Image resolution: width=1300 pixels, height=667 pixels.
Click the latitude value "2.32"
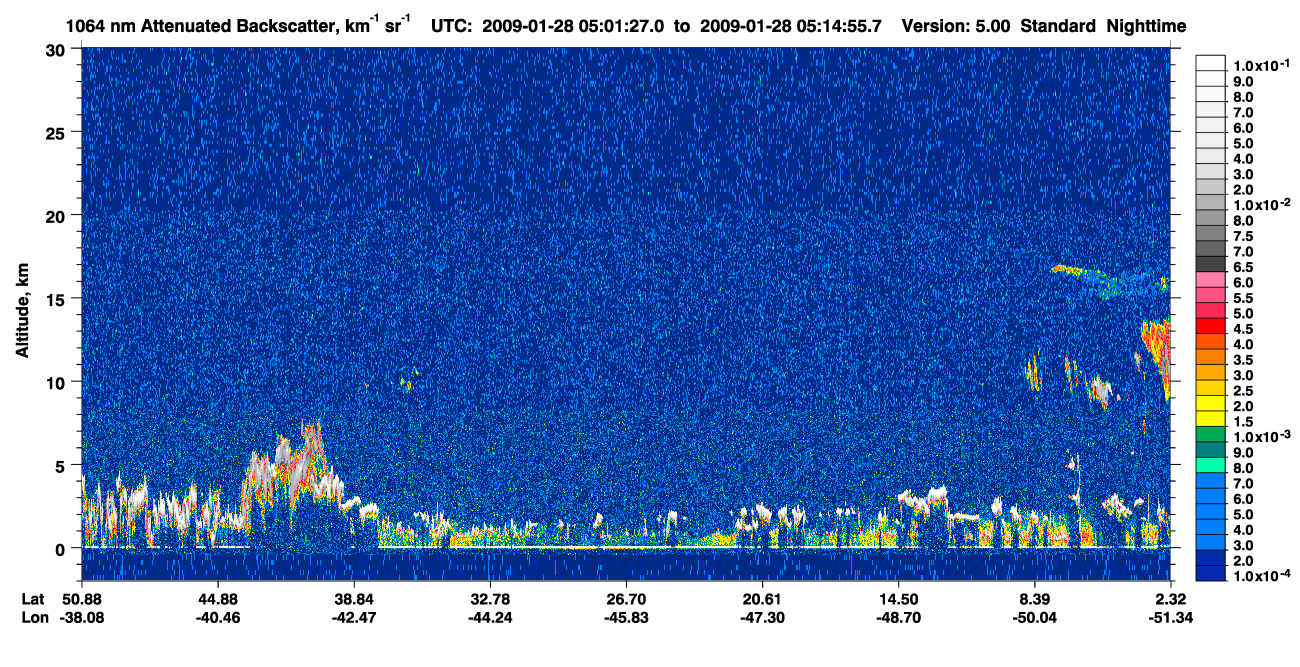[x=1170, y=598]
